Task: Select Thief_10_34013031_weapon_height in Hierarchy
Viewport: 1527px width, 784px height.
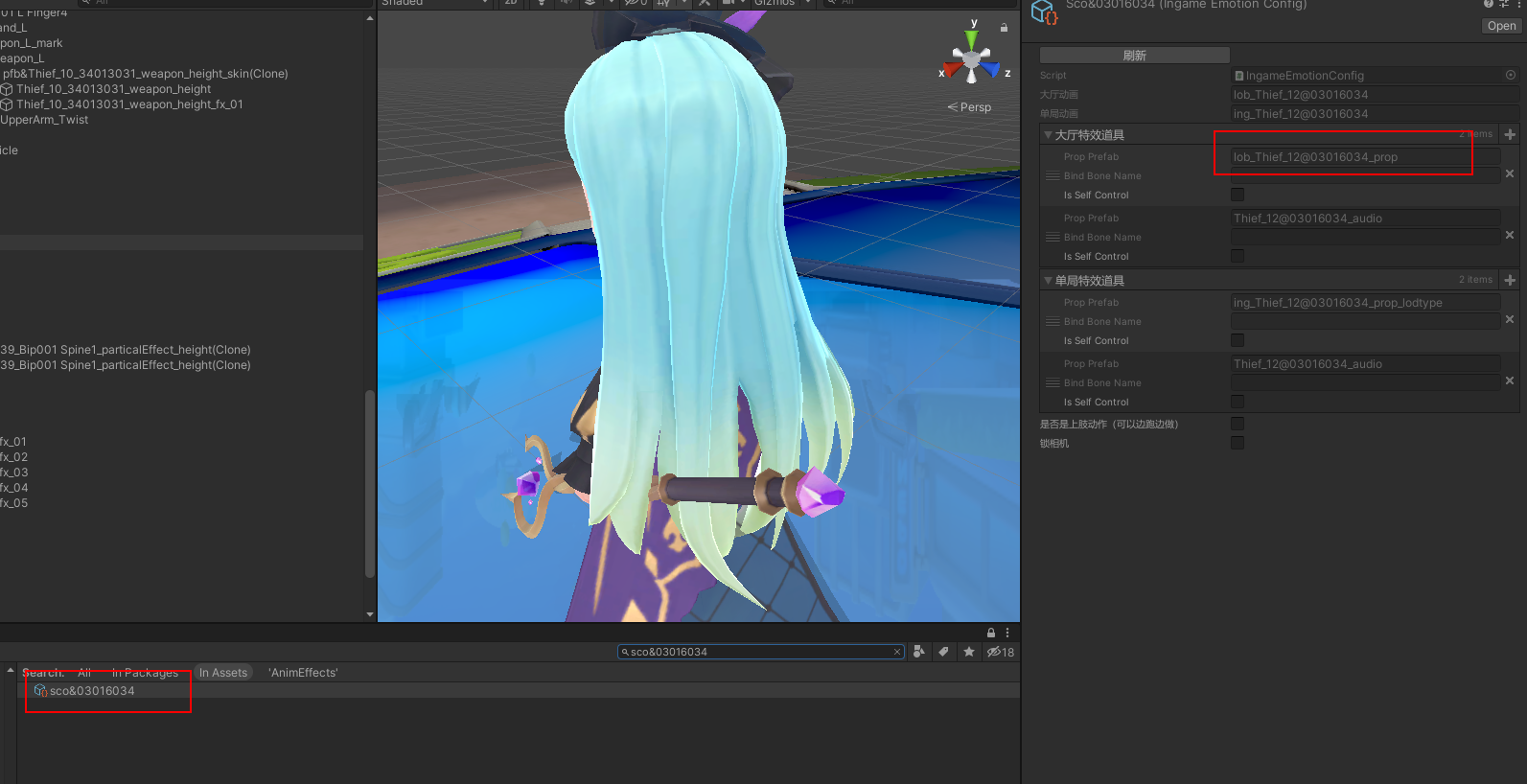Action: (x=113, y=89)
